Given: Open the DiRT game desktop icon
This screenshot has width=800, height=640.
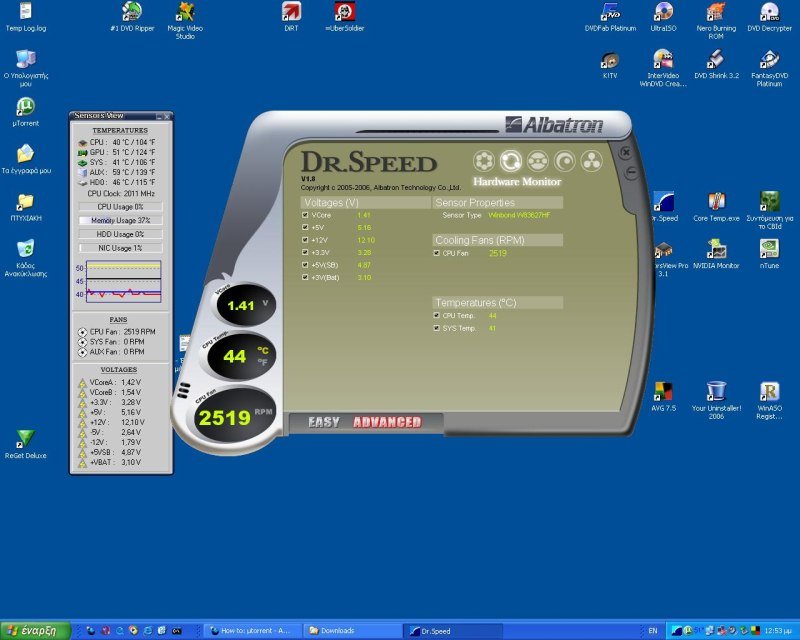Looking at the screenshot, I should pos(291,17).
